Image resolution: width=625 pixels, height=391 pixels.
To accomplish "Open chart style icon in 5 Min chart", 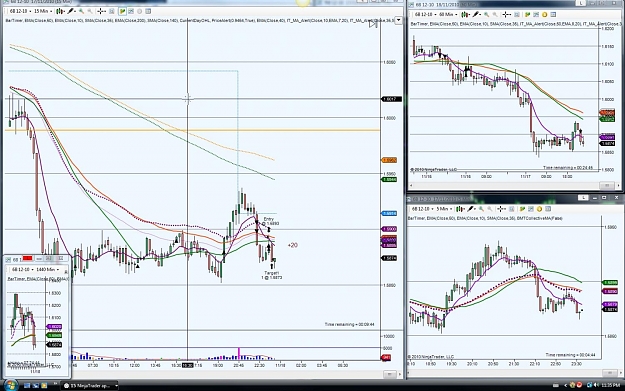I will click(460, 208).
